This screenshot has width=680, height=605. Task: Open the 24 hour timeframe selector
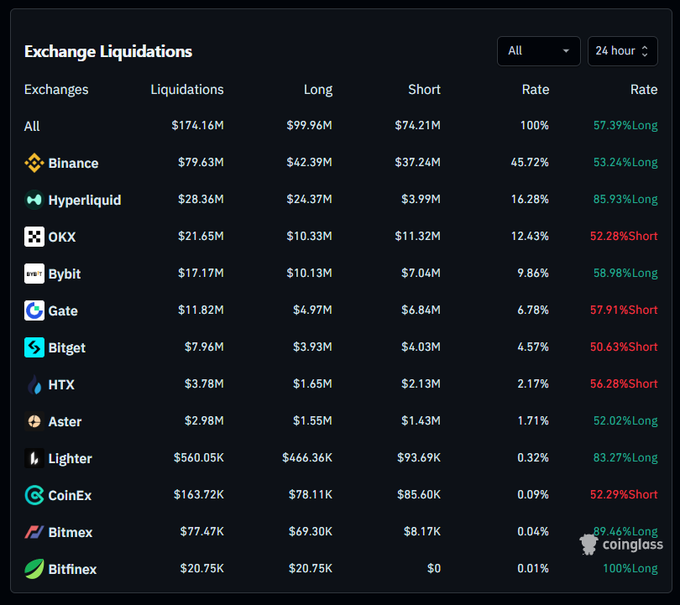[x=622, y=51]
